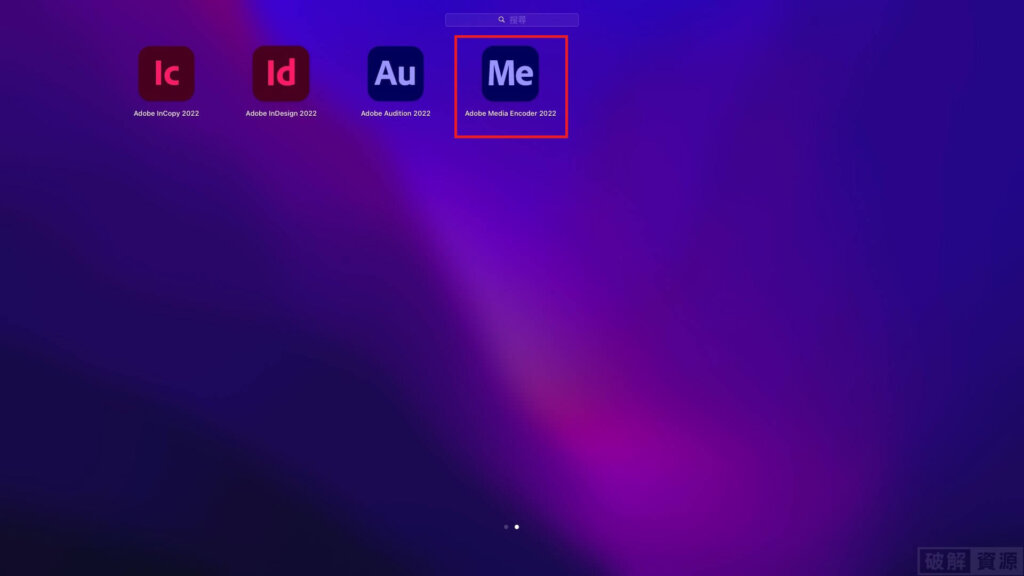Screen dimensions: 1024x576
Task: Start Adobe Audition 2022 via its icon
Action: [x=396, y=73]
